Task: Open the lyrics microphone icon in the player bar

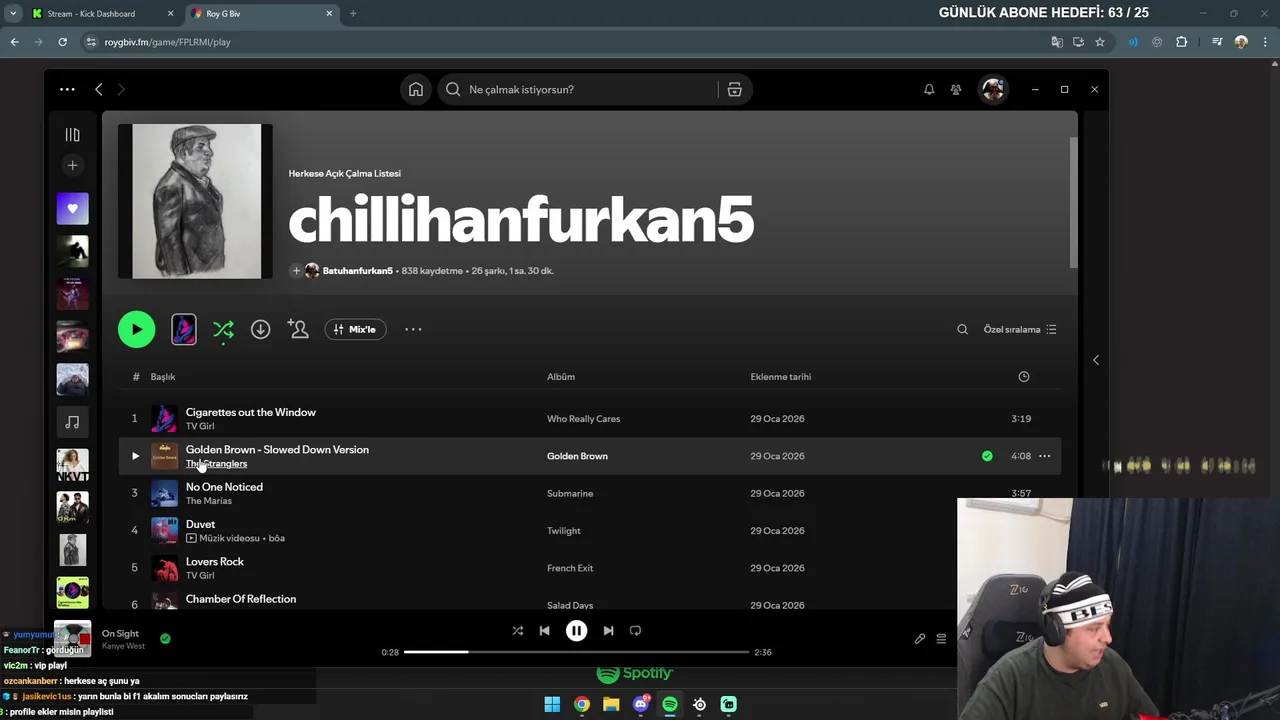Action: click(920, 639)
